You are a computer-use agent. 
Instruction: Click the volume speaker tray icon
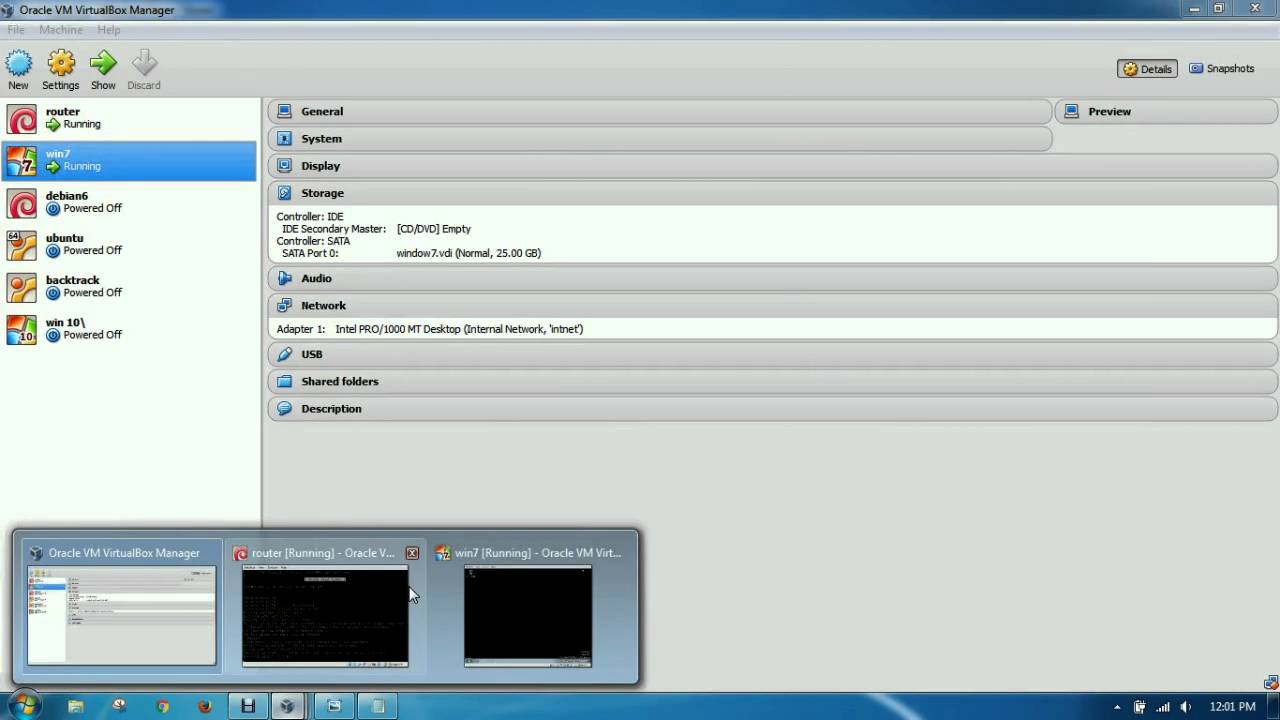click(x=1185, y=707)
